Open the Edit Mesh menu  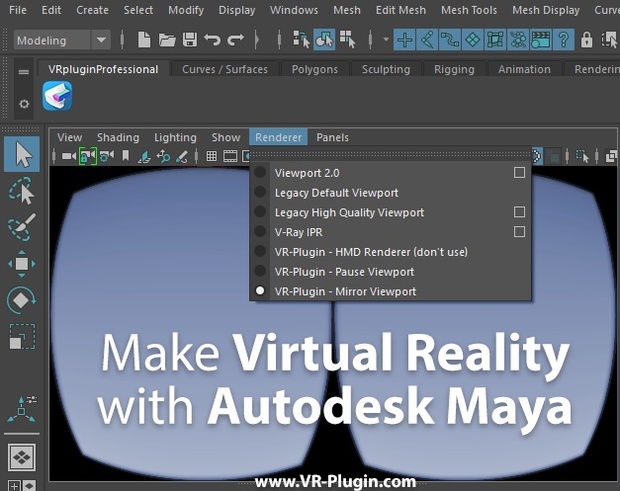click(x=401, y=10)
